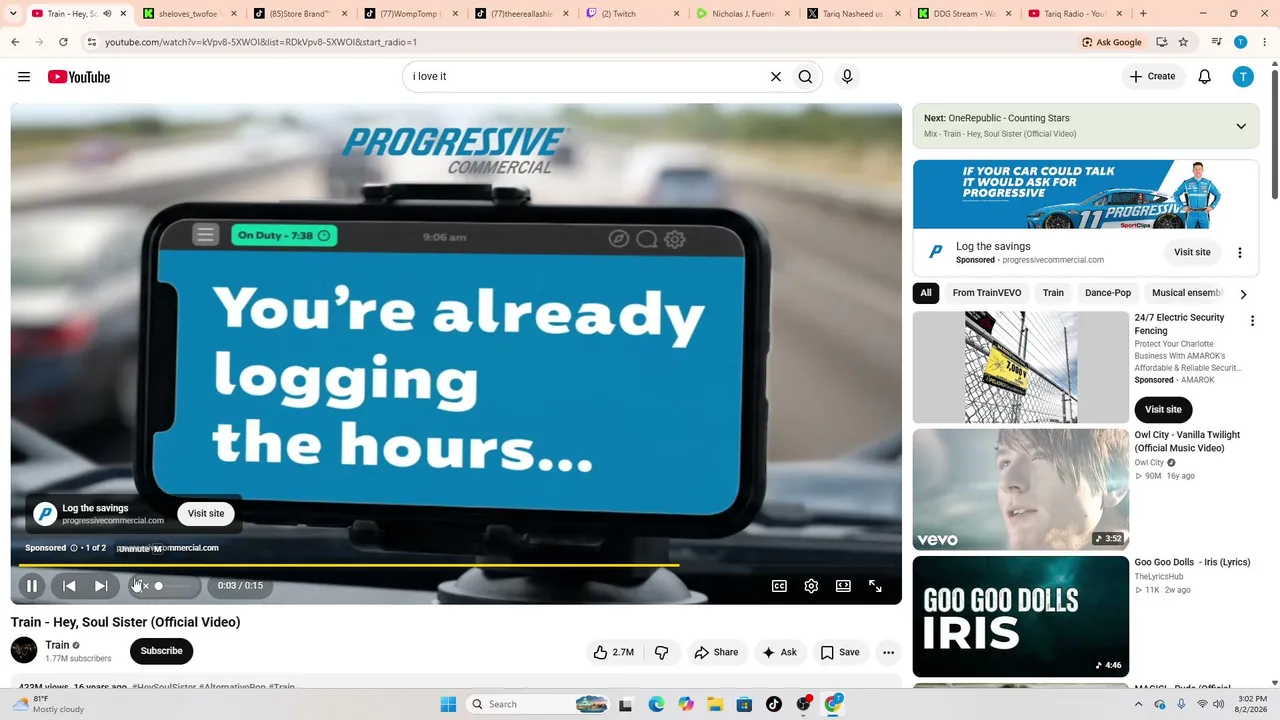Viewport: 1280px width, 720px height.
Task: Skip to the previous video
Action: (x=69, y=586)
